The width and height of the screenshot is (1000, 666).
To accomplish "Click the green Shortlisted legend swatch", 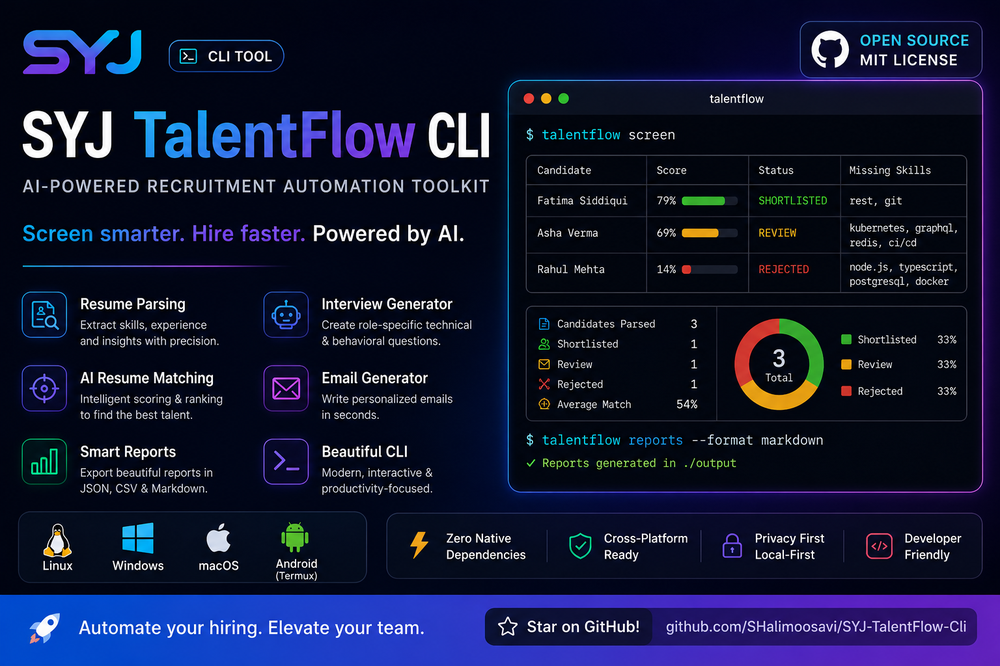I will (846, 339).
